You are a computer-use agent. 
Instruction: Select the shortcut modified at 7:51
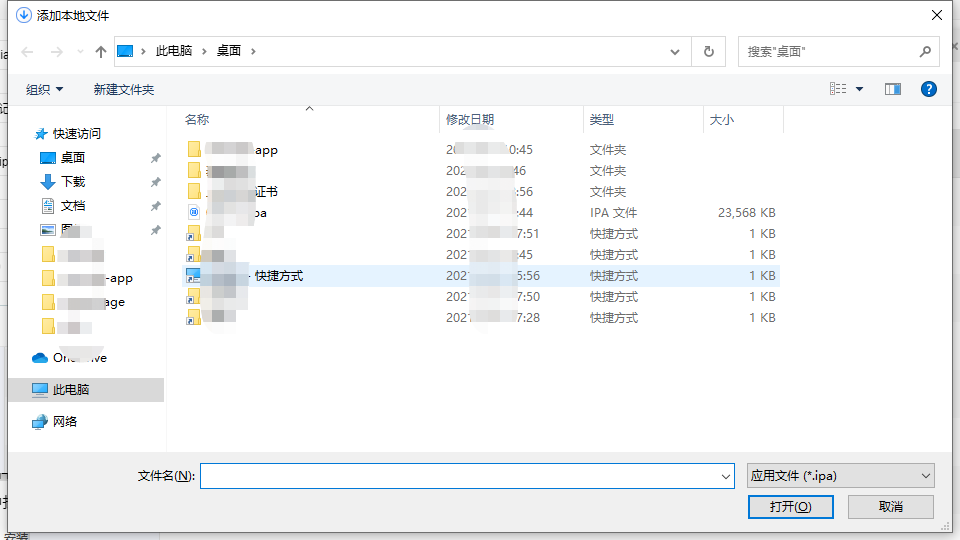481,234
